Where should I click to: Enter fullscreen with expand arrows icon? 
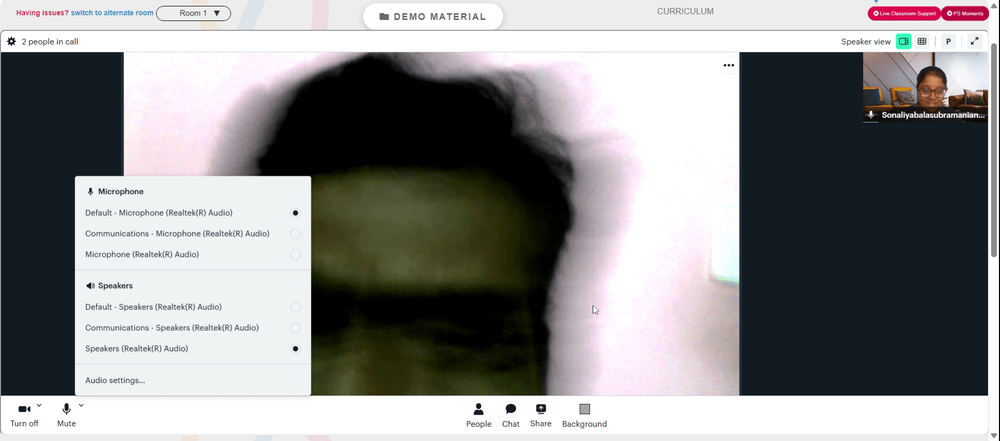974,41
